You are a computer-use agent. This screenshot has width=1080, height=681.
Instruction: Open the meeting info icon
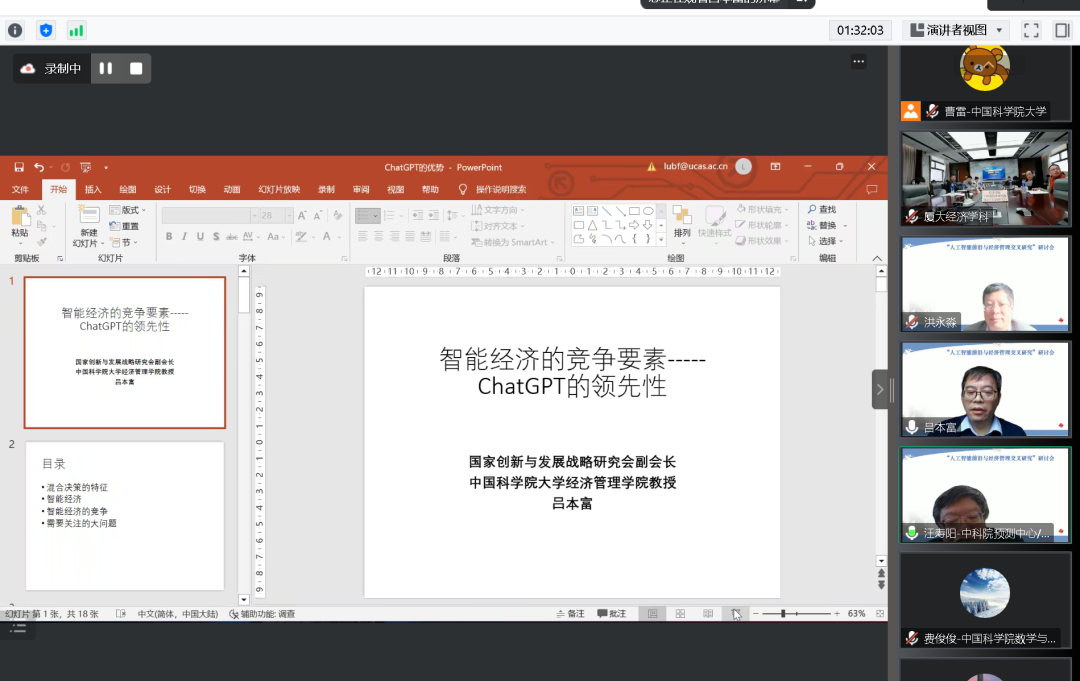pyautogui.click(x=15, y=30)
